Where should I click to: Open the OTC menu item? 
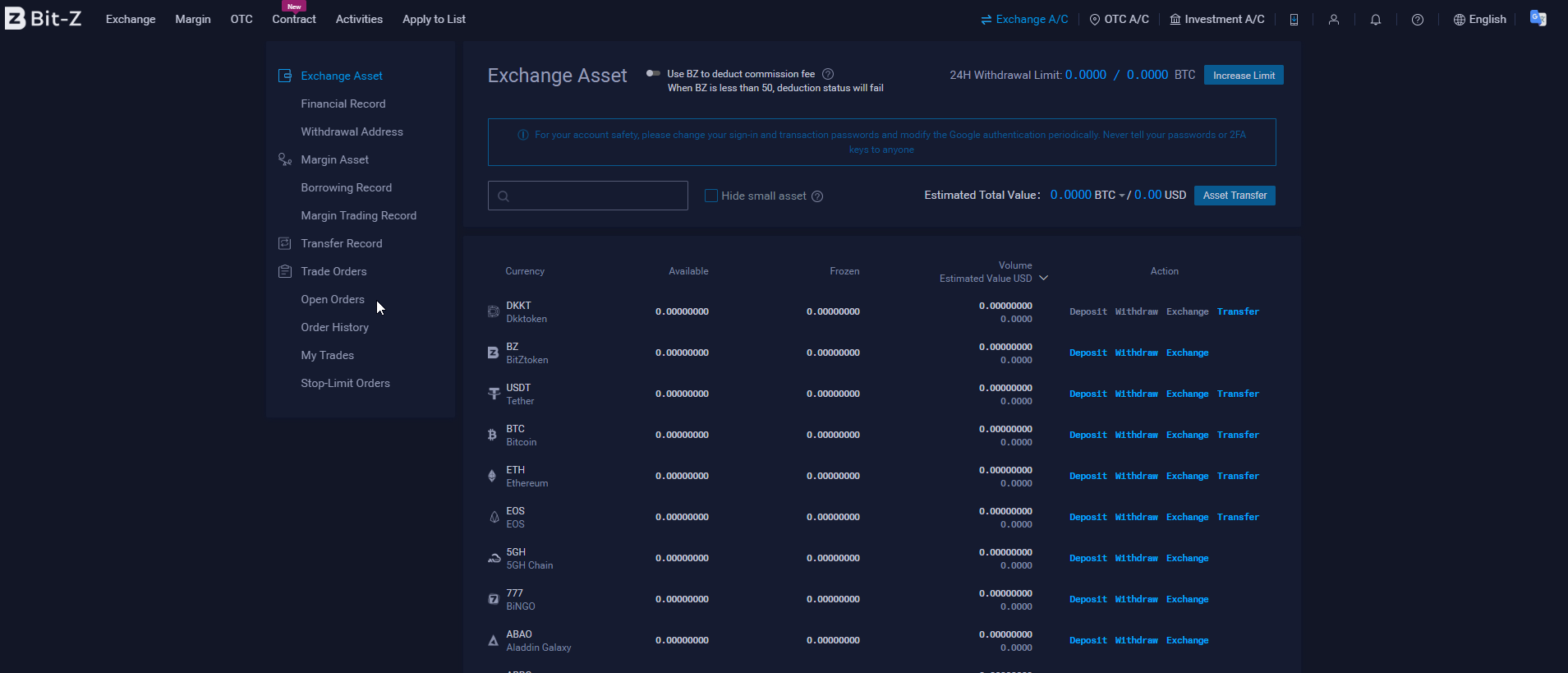point(241,20)
